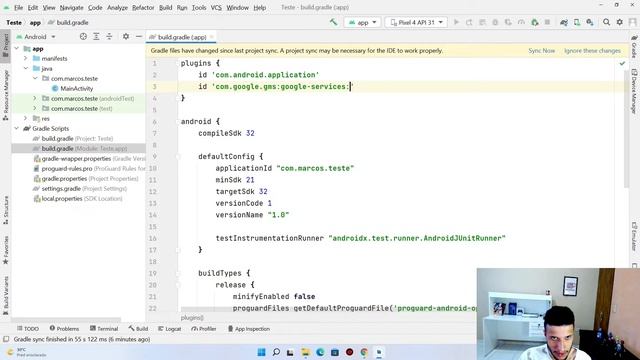Viewport: 640px width, 360px height.
Task: Click the Profile app icon
Action: click(521, 22)
